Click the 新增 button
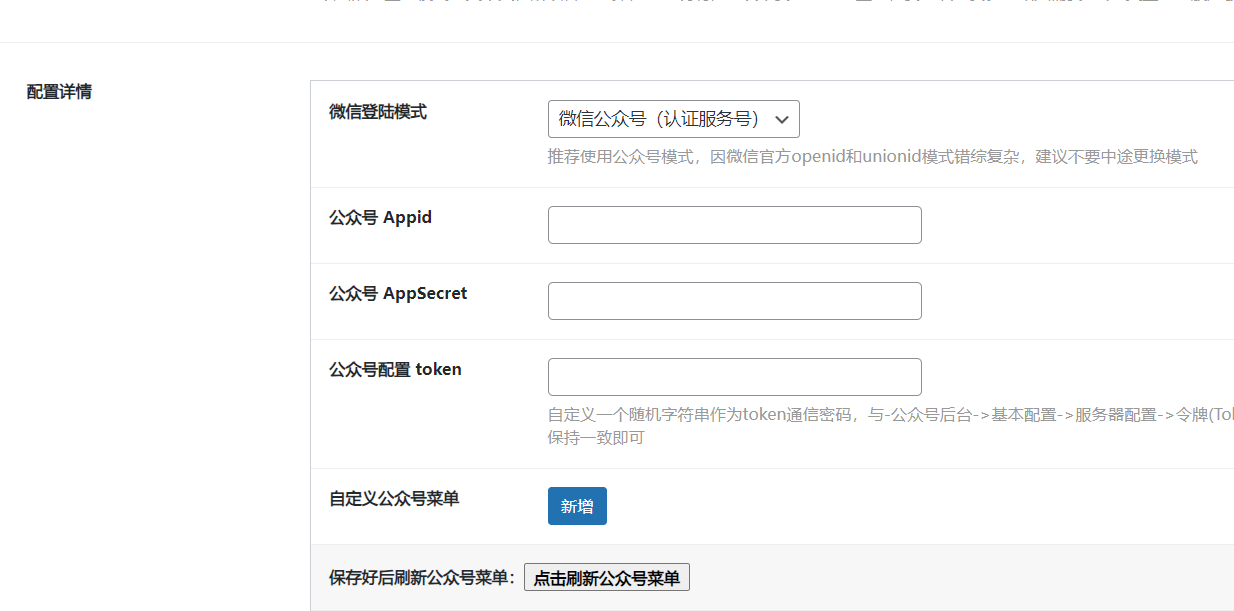The height and width of the screenshot is (611, 1234). (576, 506)
